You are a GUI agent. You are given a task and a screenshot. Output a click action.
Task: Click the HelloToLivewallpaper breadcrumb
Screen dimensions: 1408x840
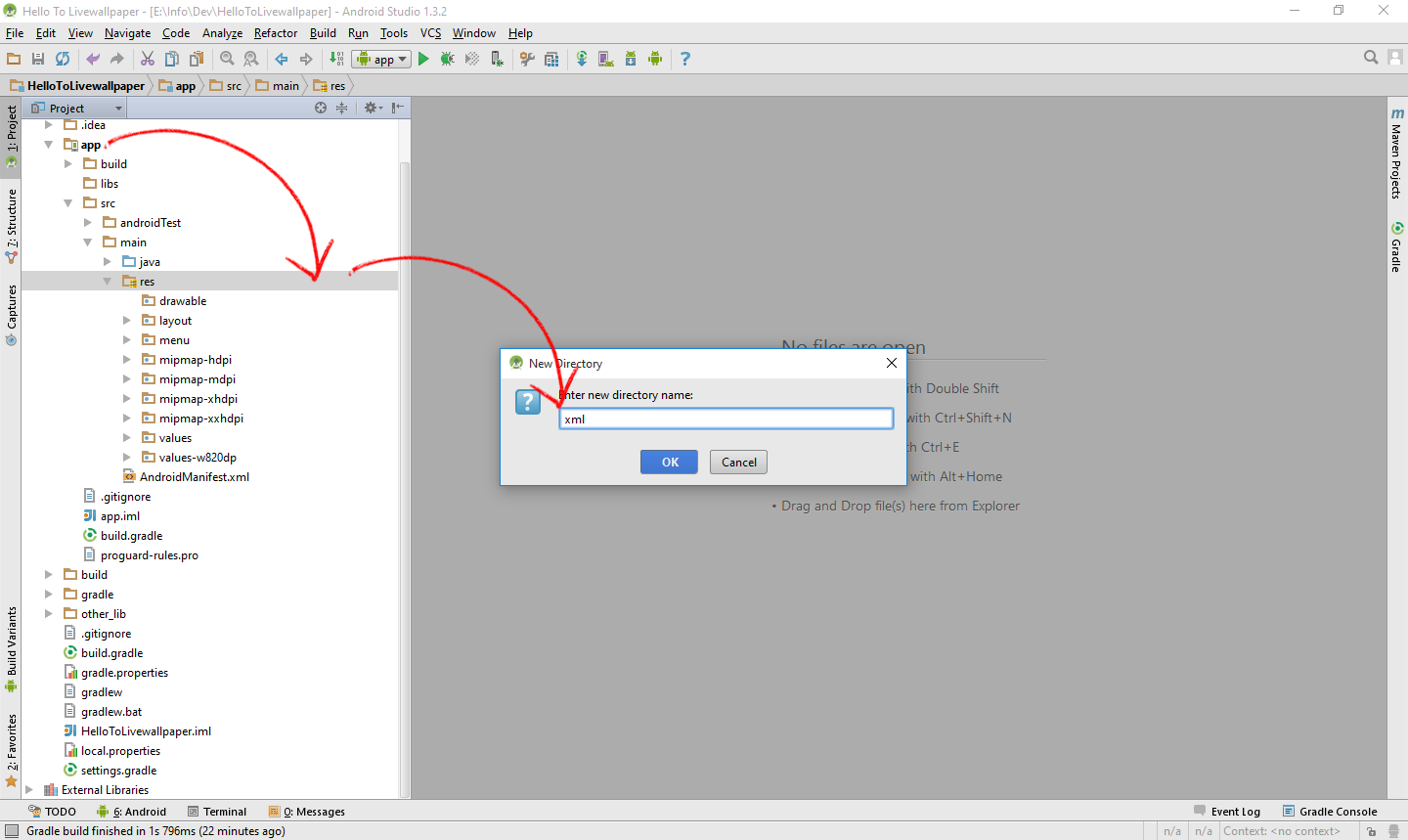[77, 86]
